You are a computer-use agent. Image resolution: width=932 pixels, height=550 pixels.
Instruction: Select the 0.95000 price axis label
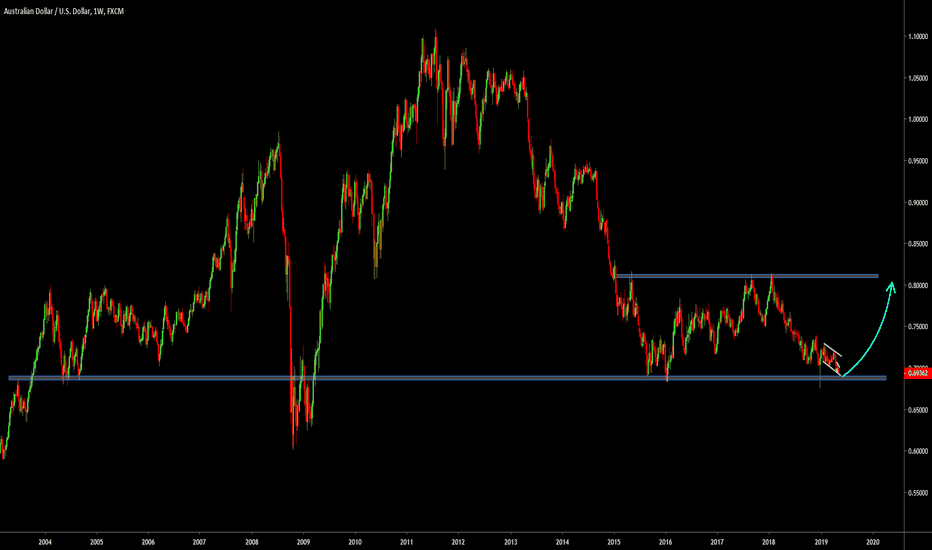tap(918, 161)
